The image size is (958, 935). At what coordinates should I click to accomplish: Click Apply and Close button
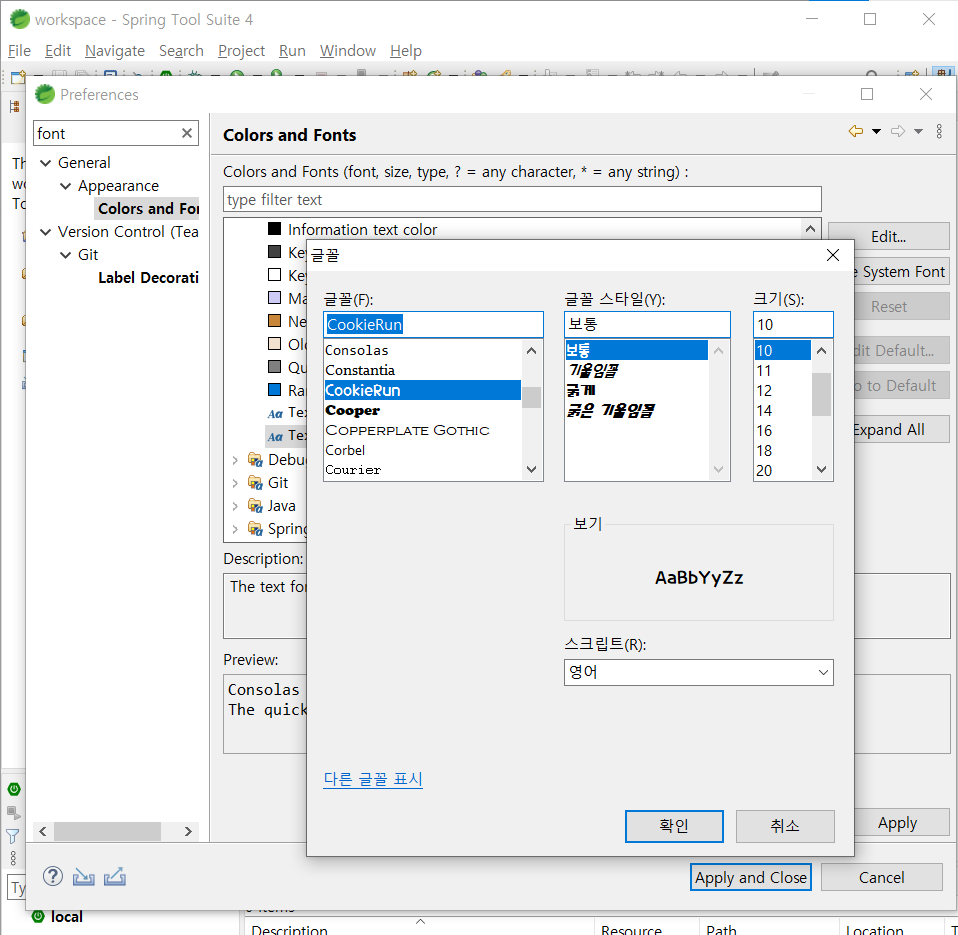click(750, 878)
